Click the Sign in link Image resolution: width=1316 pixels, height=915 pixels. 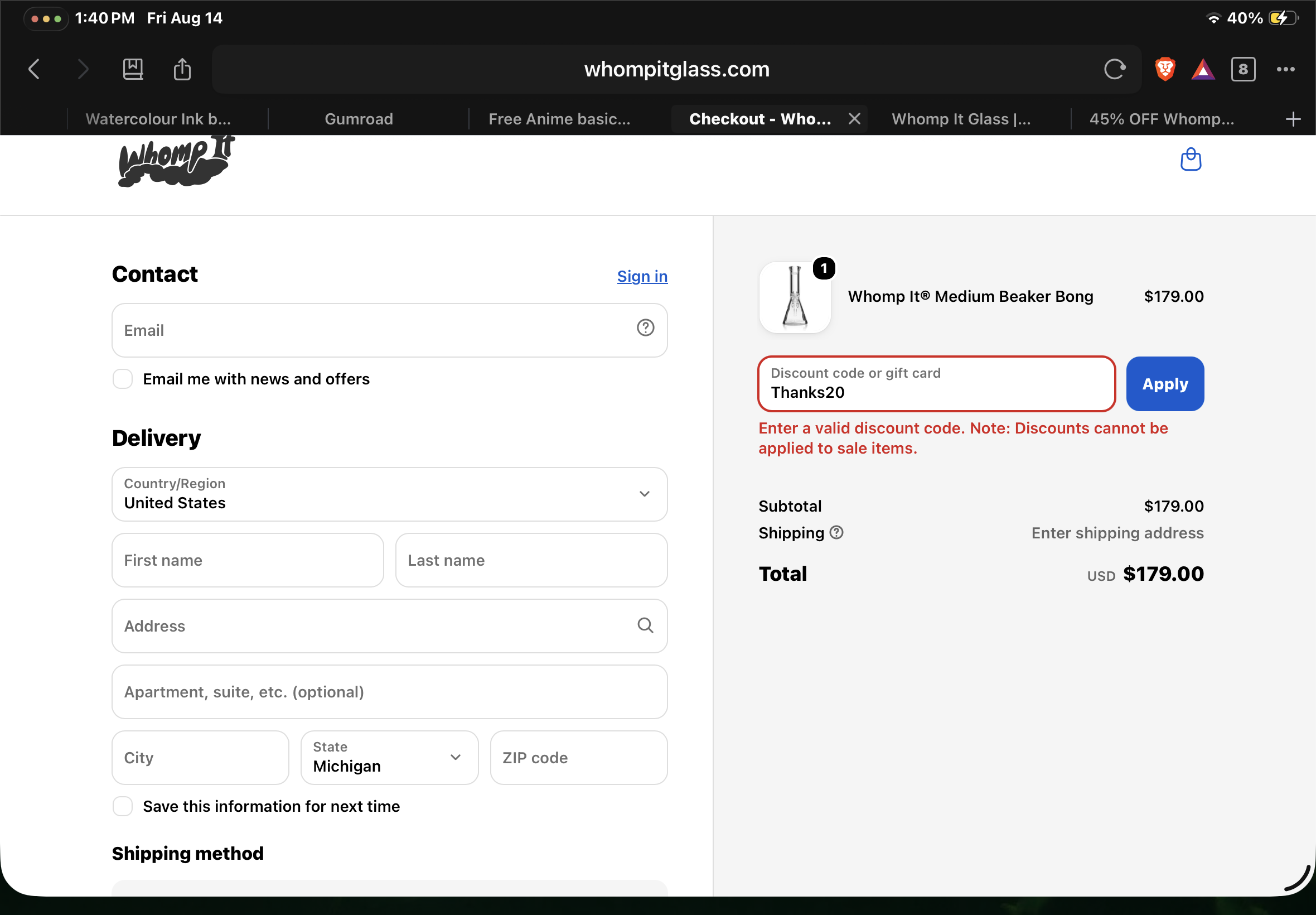click(642, 276)
